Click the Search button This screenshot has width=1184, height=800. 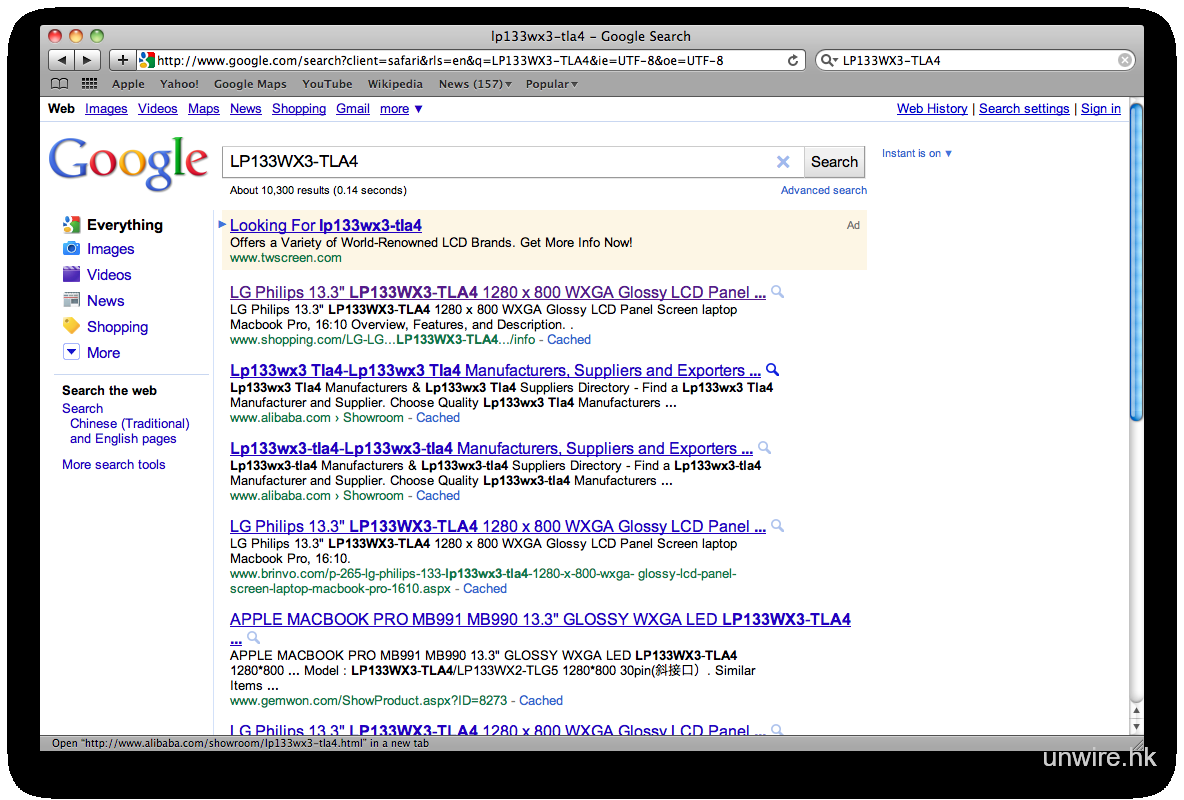834,162
